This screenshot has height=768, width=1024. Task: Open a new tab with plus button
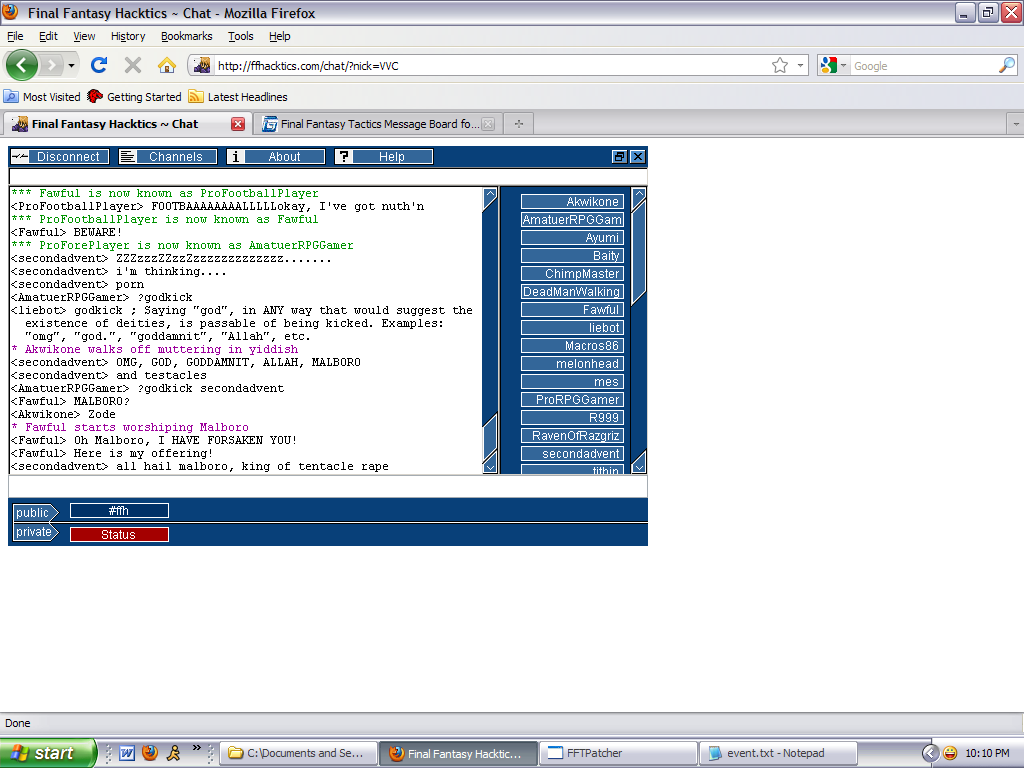519,123
